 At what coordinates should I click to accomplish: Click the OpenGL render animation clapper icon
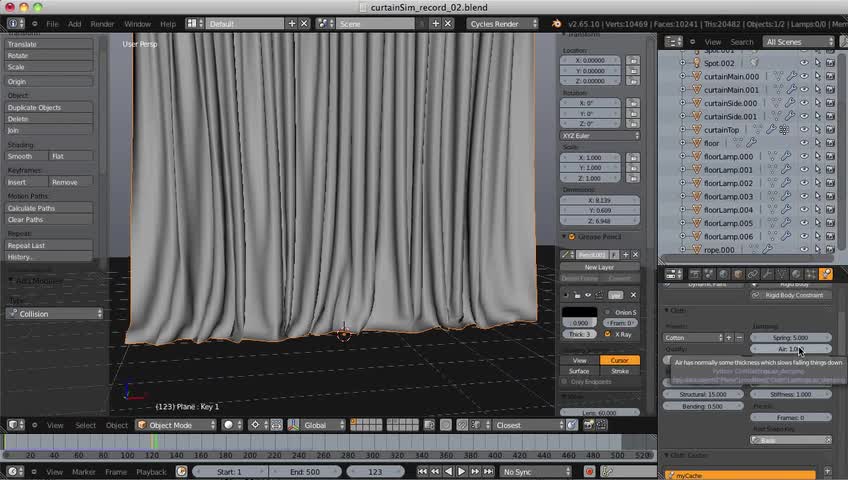601,425
